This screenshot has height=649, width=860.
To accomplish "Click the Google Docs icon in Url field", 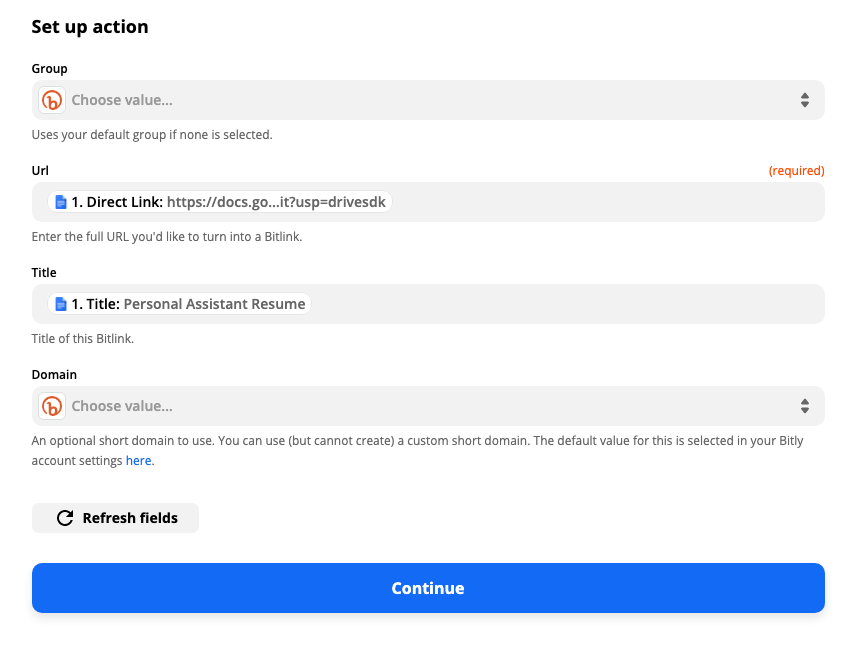I will click(61, 202).
